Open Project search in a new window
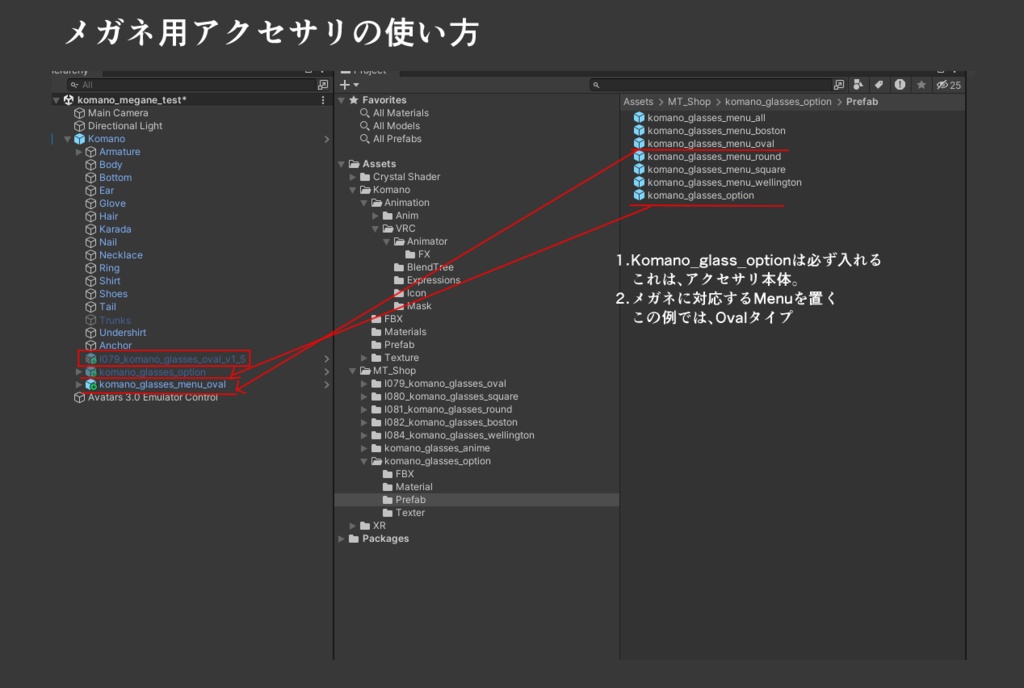This screenshot has width=1024, height=688. point(839,85)
